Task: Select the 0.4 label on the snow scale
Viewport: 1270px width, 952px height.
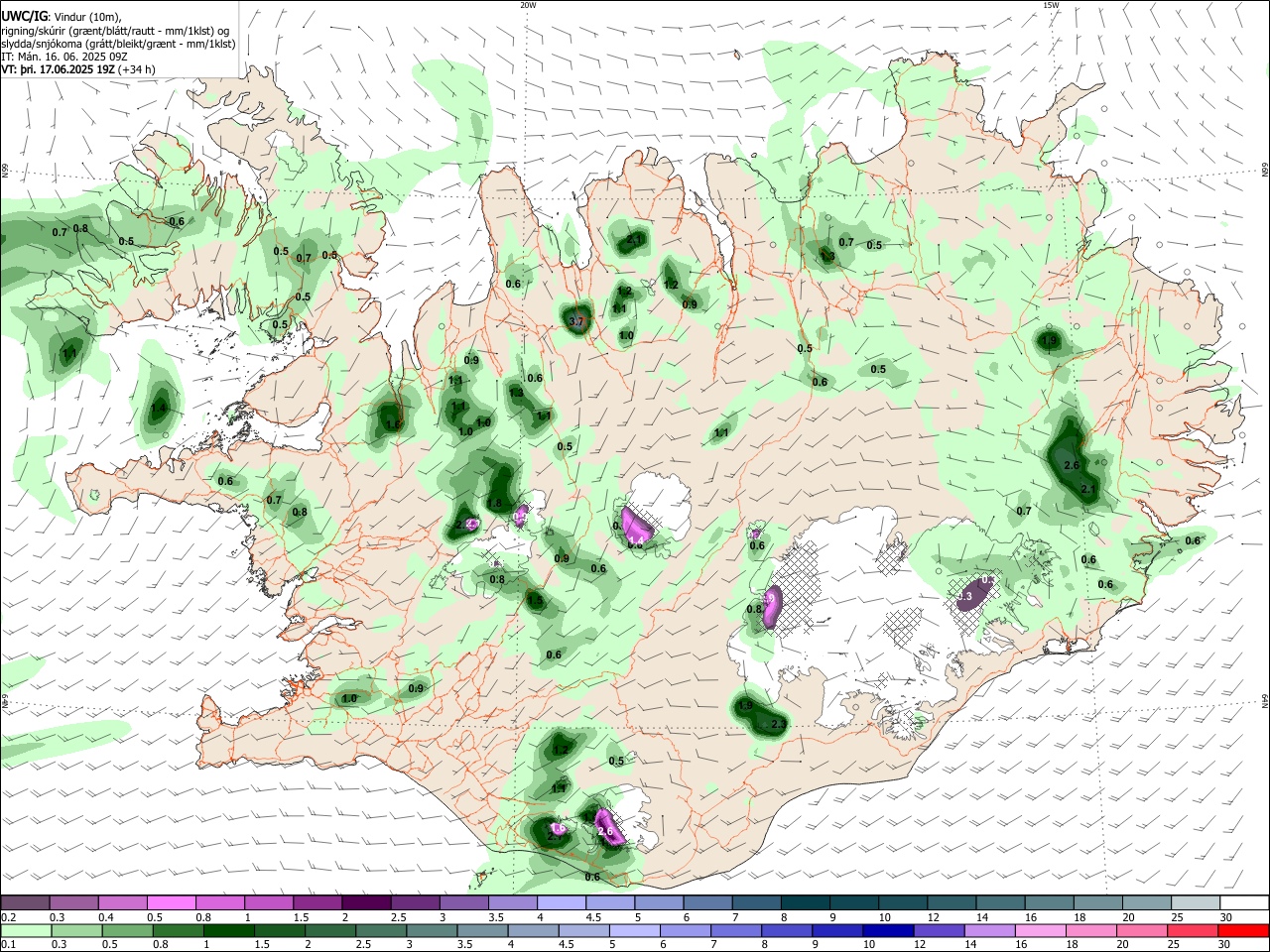Action: (x=106, y=917)
